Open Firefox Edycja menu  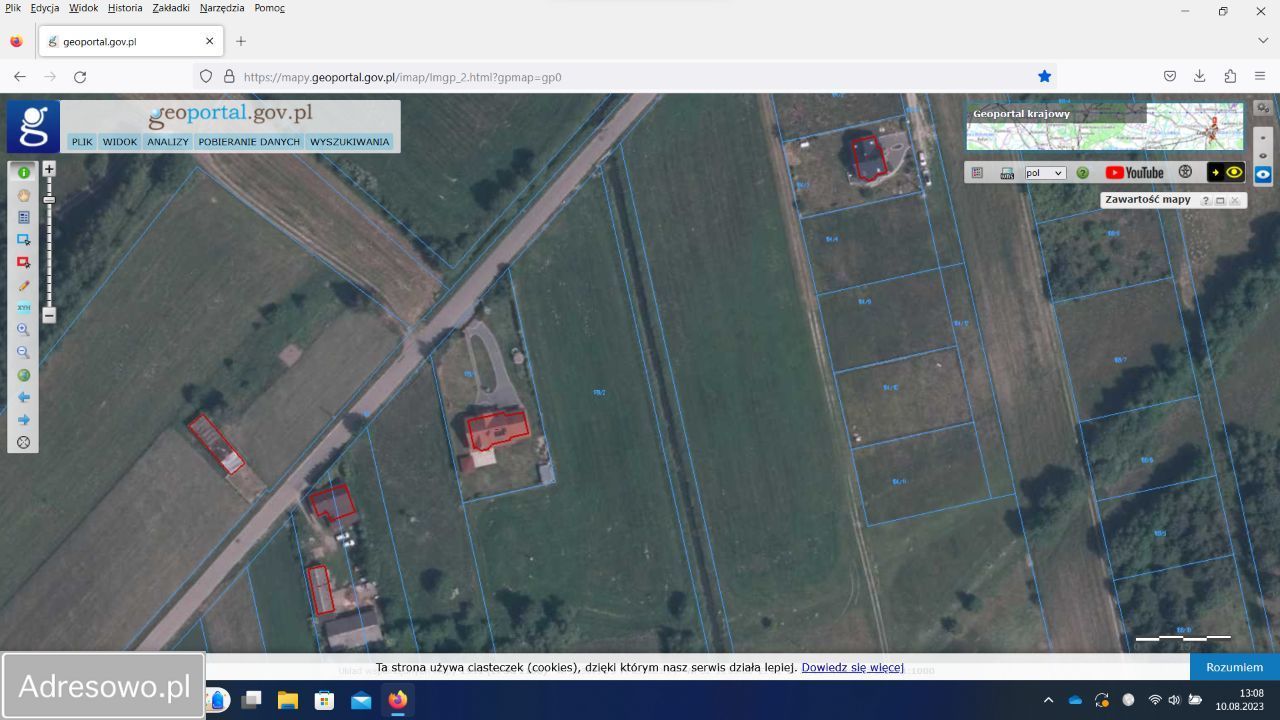tap(45, 8)
